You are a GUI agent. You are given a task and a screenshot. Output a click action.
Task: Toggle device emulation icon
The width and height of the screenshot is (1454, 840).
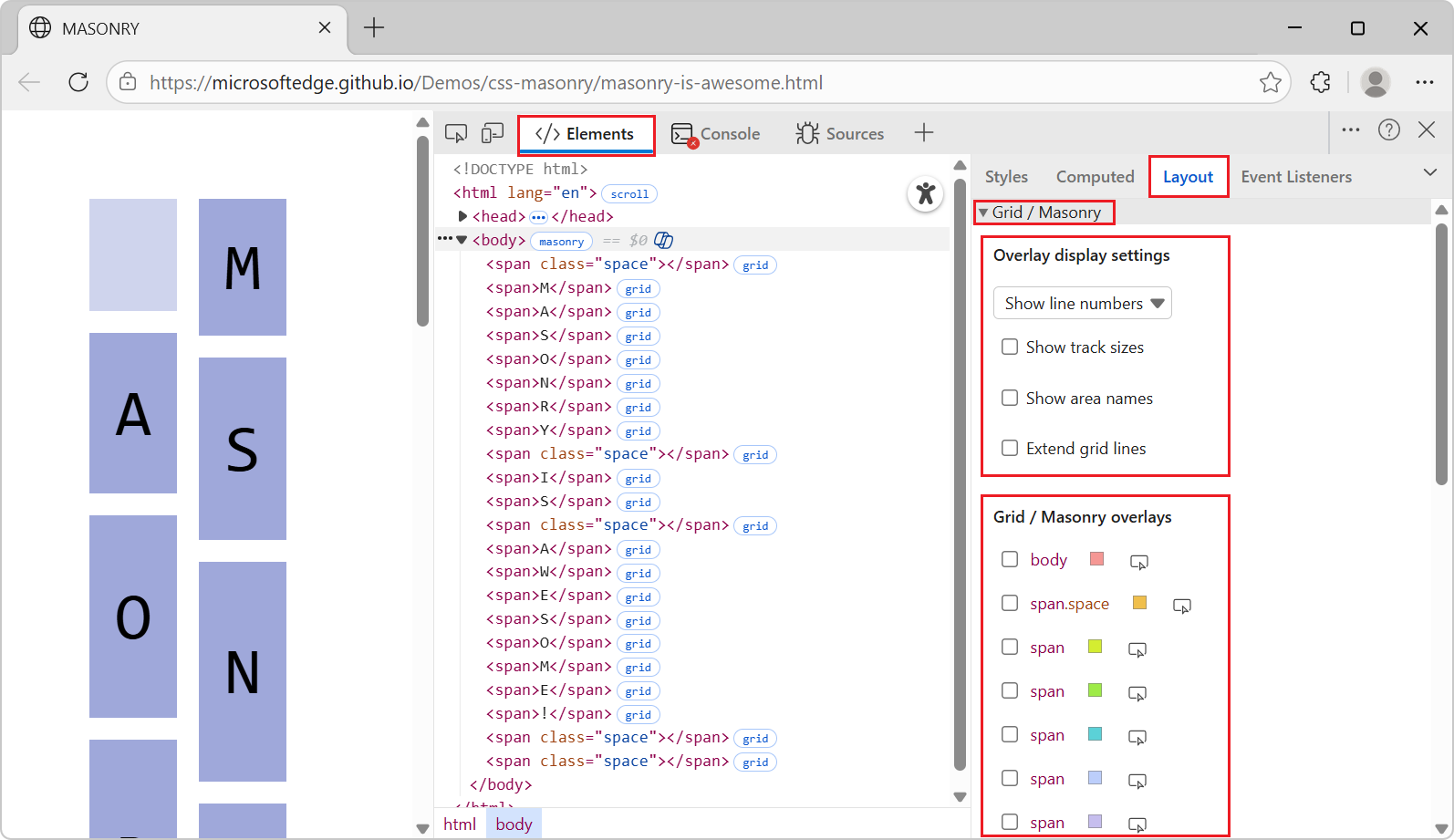click(x=493, y=133)
